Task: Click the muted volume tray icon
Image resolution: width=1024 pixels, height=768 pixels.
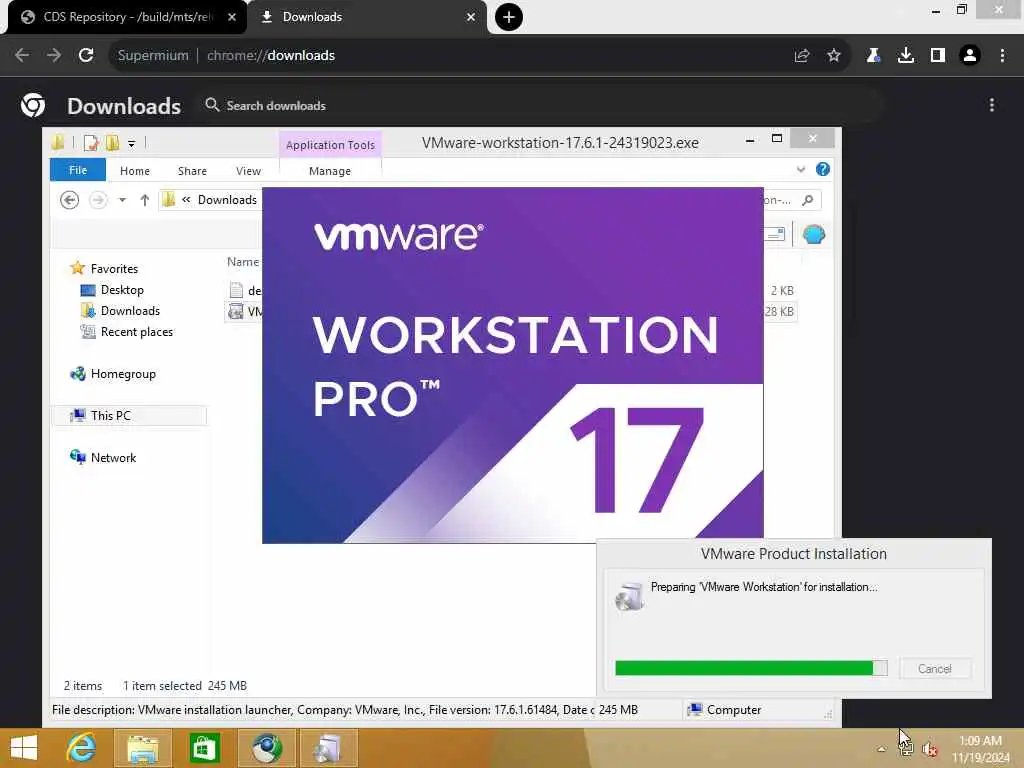Action: point(929,749)
